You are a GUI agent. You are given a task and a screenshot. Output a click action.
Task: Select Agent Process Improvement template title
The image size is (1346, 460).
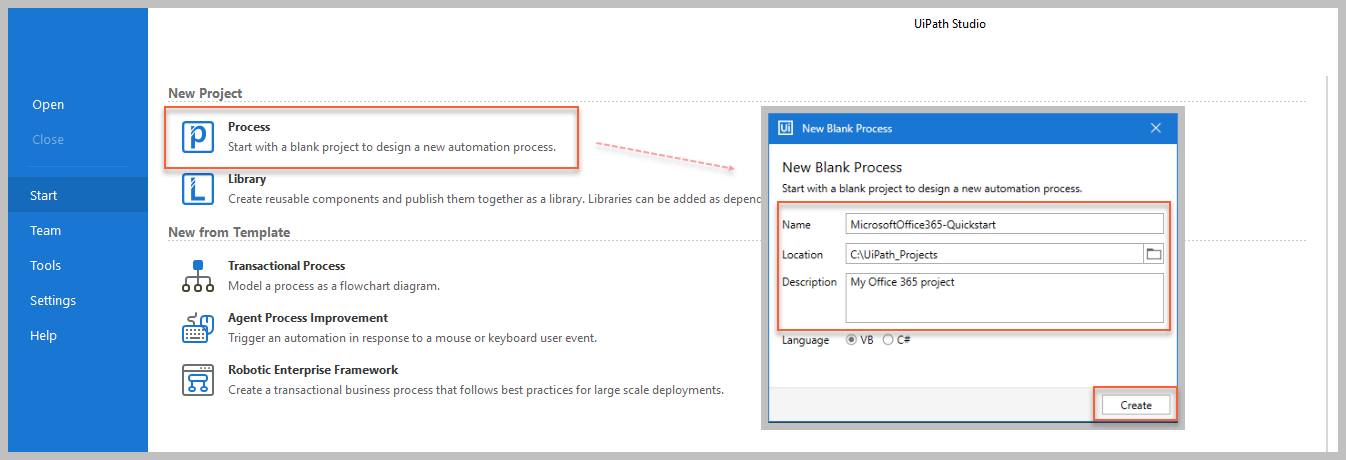[x=308, y=318]
